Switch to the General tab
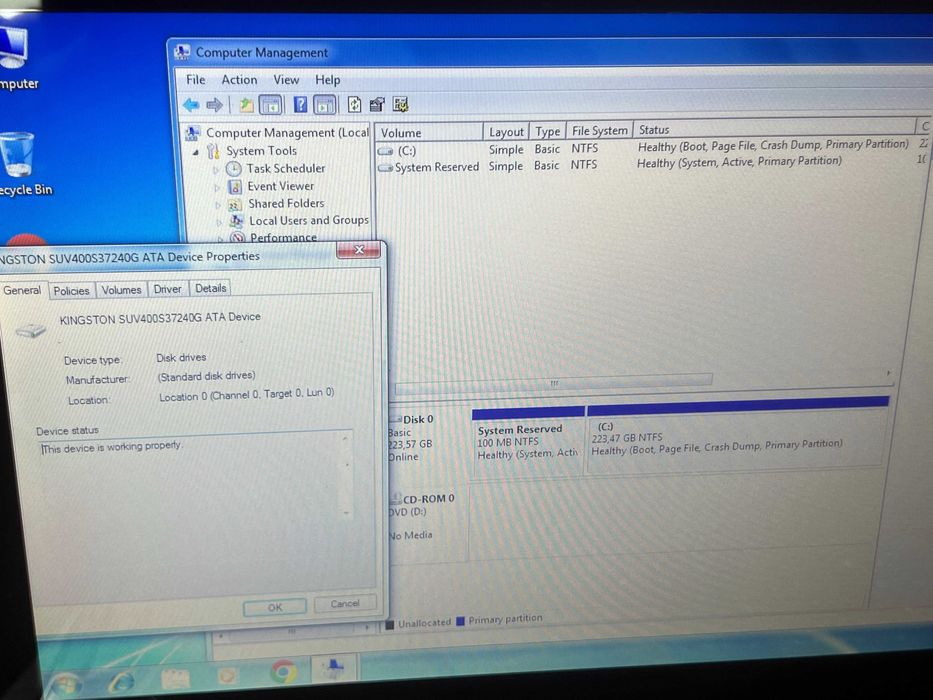 pos(22,290)
